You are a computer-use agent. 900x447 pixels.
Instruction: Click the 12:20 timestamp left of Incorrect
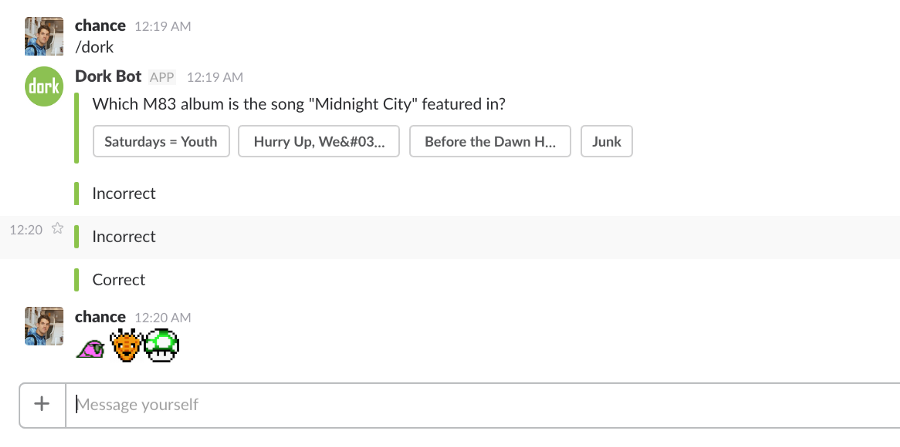click(x=26, y=229)
